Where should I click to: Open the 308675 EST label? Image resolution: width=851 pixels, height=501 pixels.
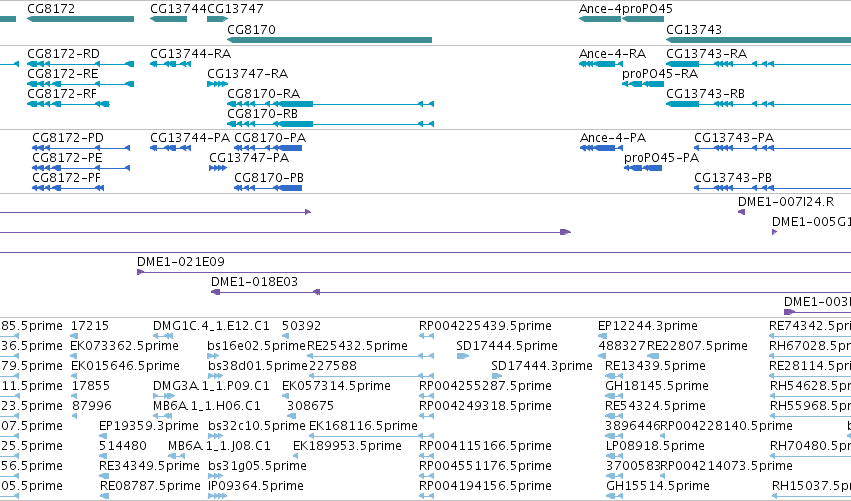pos(310,406)
